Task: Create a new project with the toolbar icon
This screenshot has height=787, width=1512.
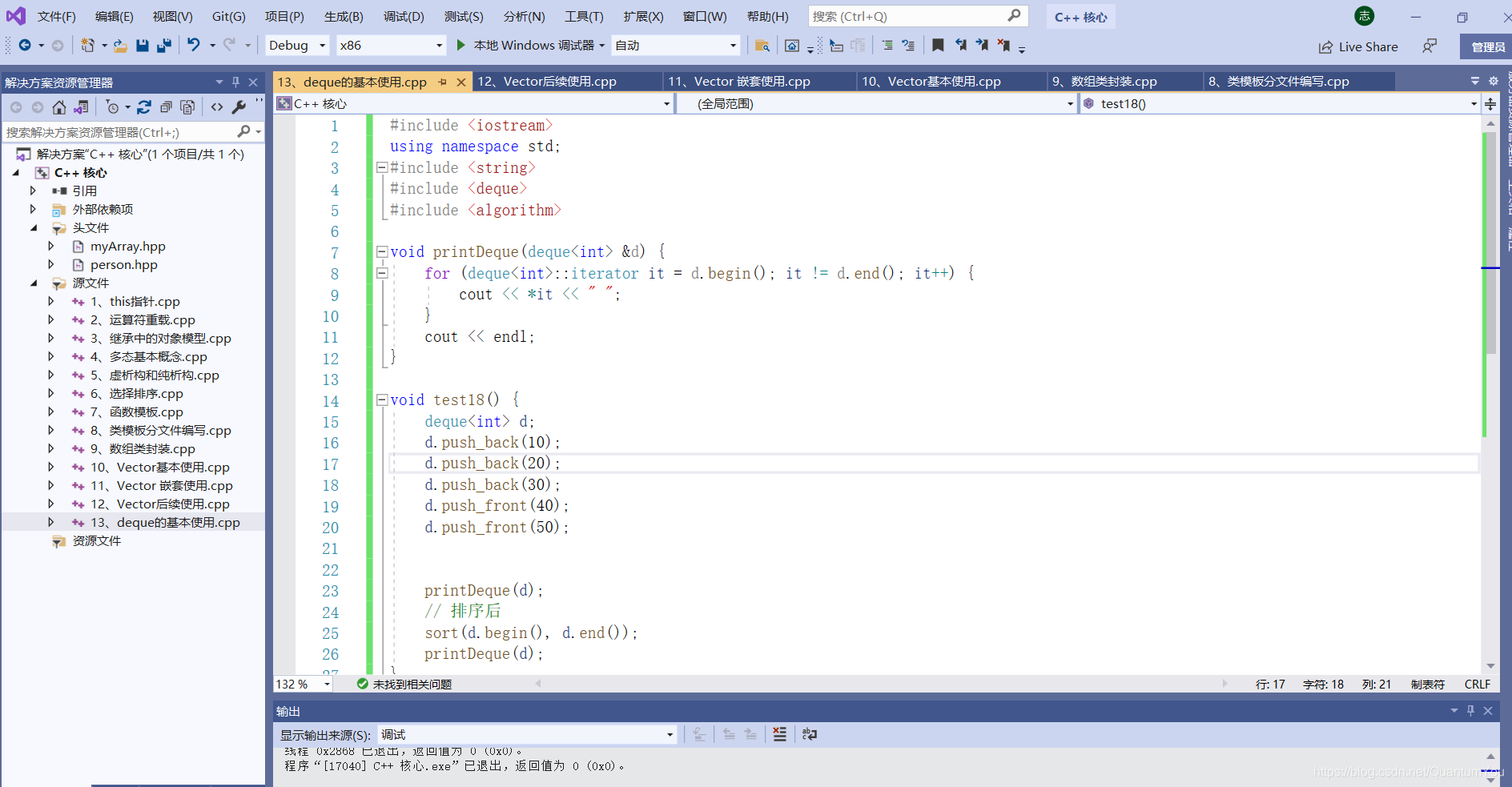Action: click(x=87, y=46)
